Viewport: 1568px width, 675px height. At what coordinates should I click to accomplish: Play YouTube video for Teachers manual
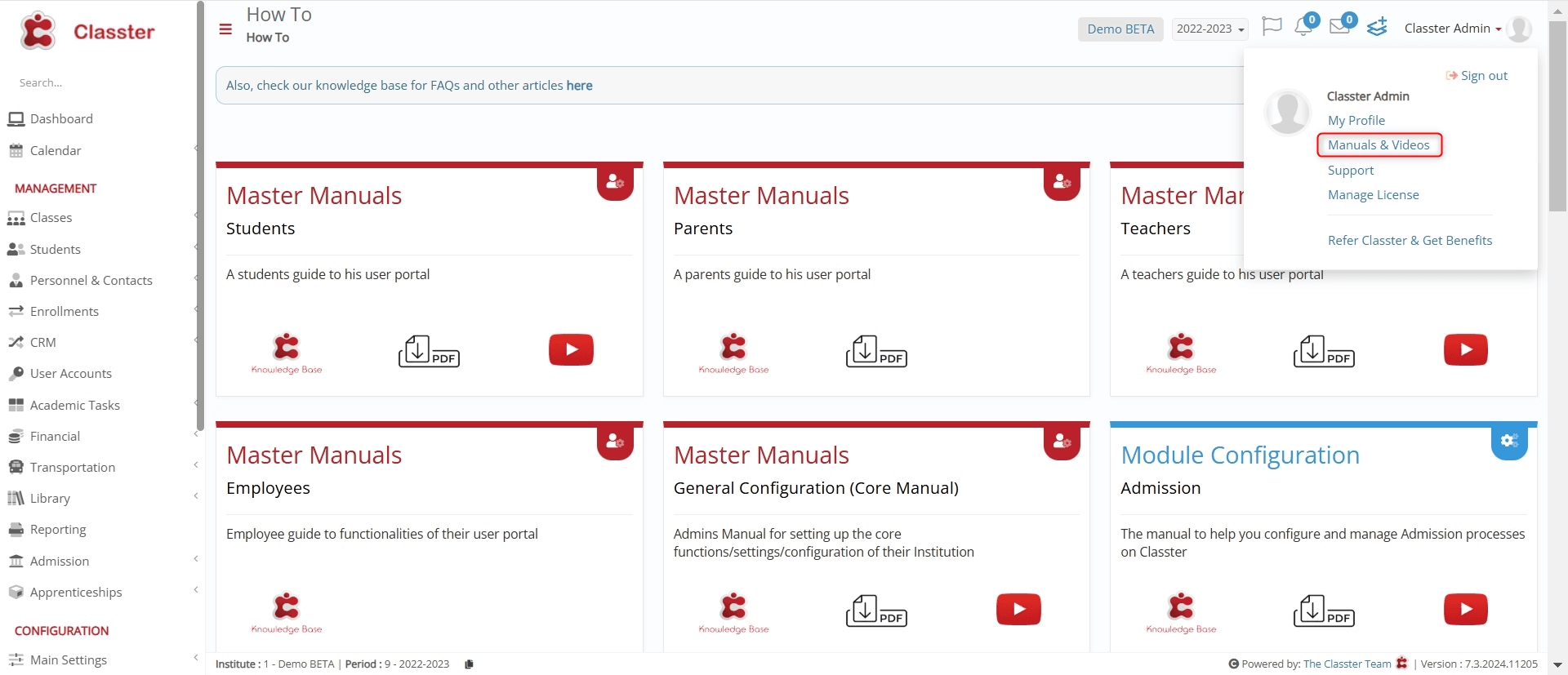tap(1466, 350)
